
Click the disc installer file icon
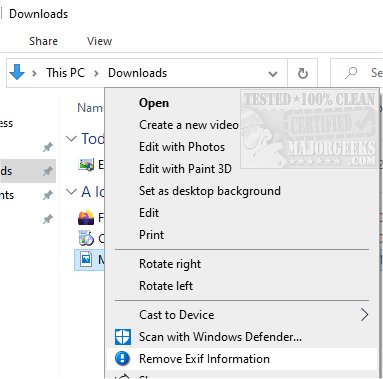coord(86,238)
